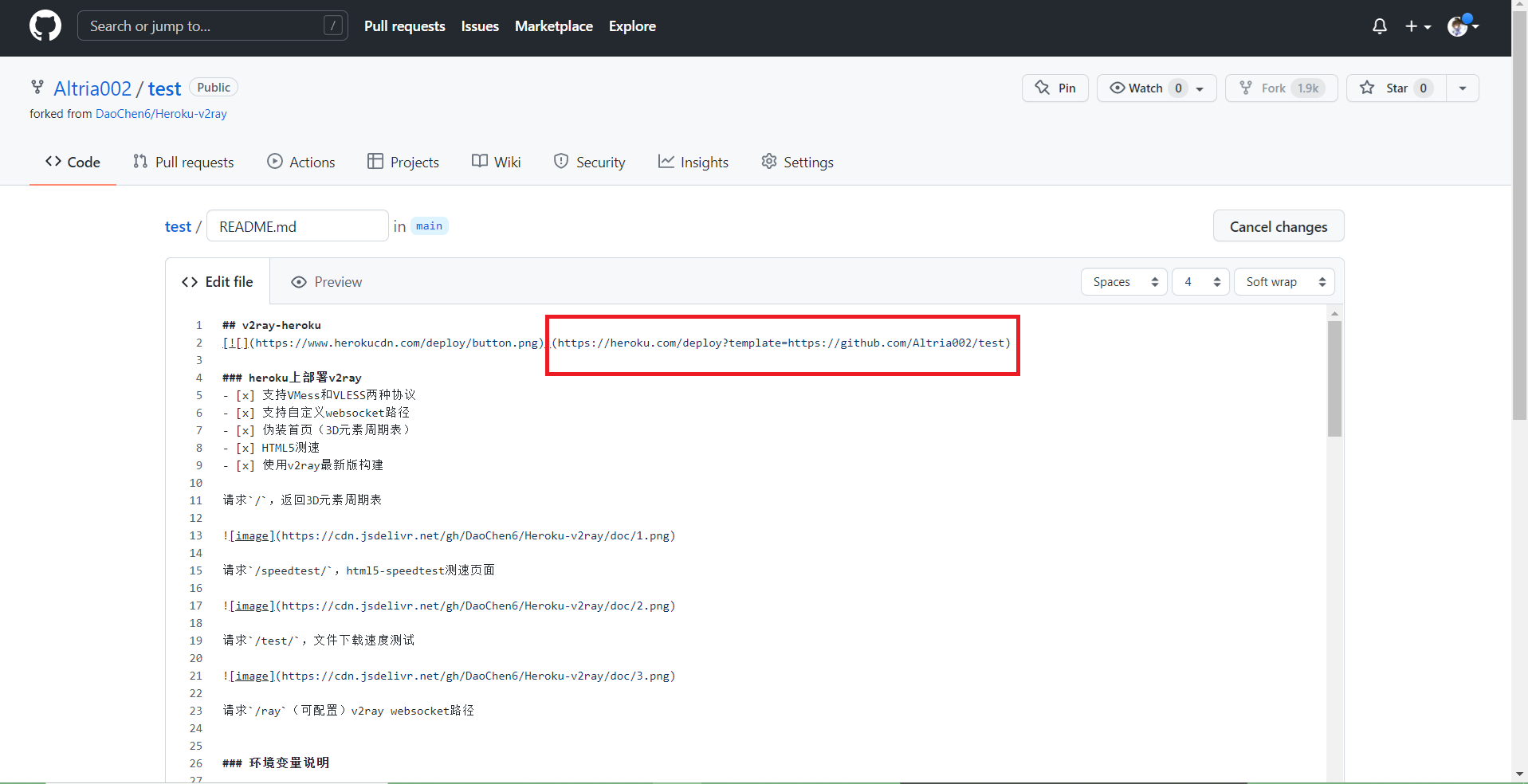Click the Pull requests tab icon
The width and height of the screenshot is (1528, 784).
tap(140, 162)
